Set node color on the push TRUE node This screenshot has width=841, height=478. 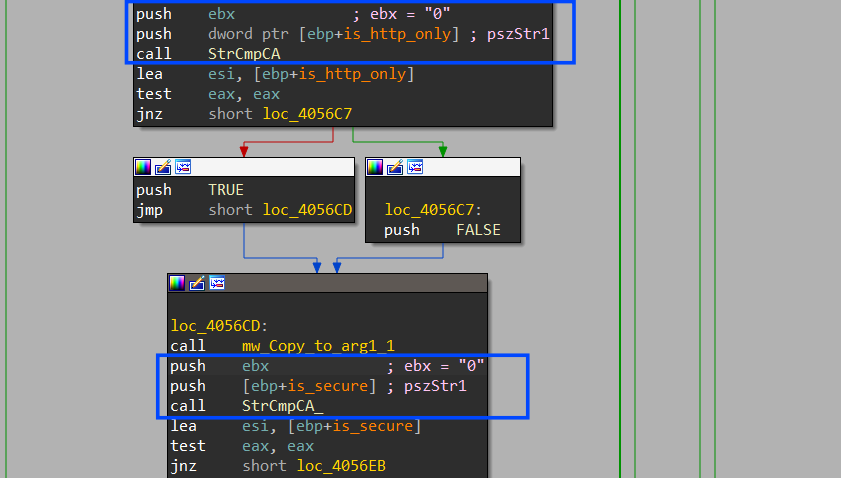pyautogui.click(x=143, y=167)
